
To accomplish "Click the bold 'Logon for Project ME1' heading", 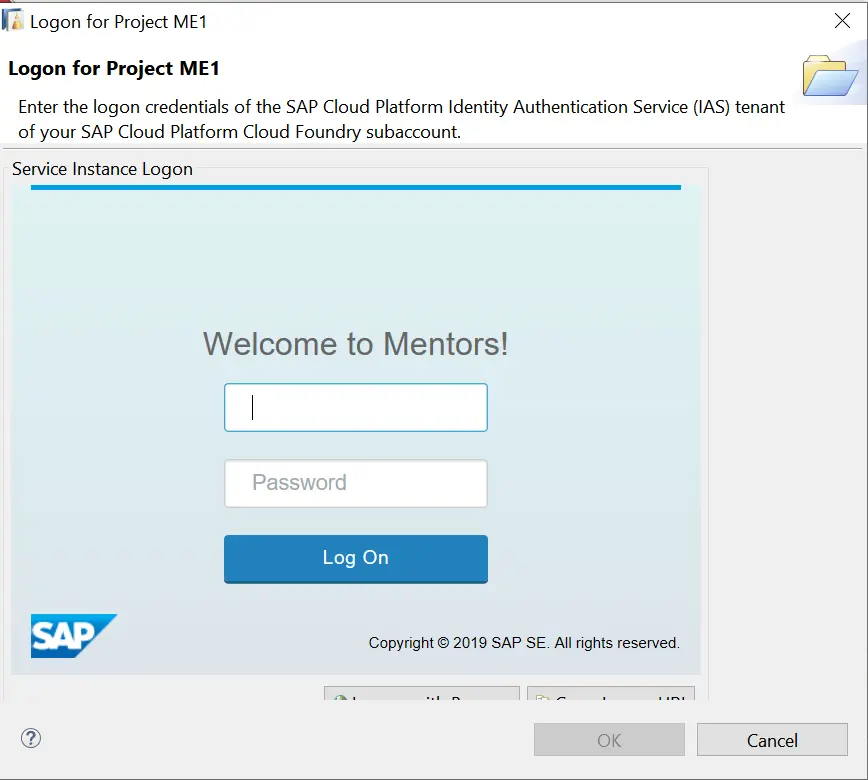I will [x=114, y=68].
